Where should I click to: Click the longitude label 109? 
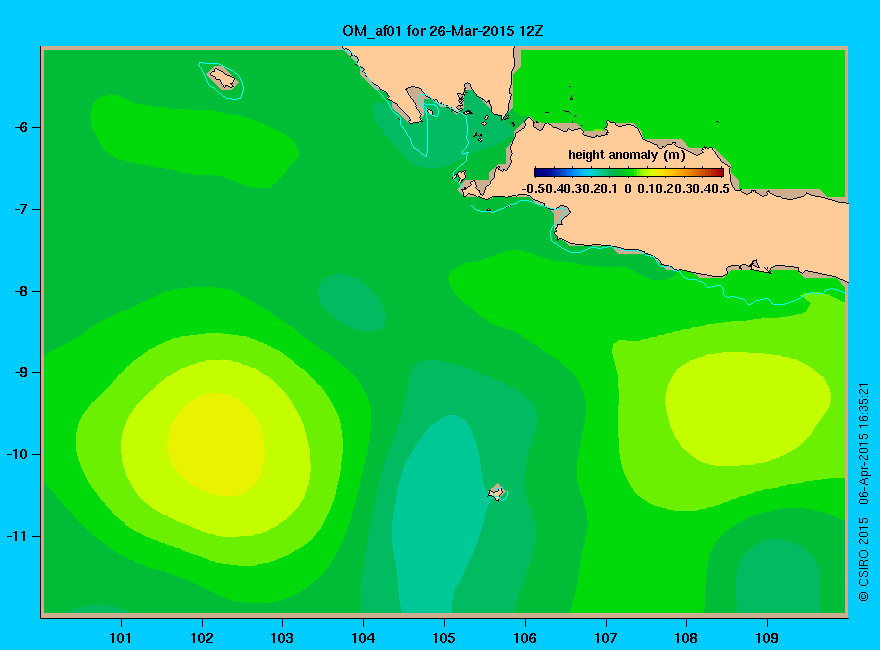767,638
